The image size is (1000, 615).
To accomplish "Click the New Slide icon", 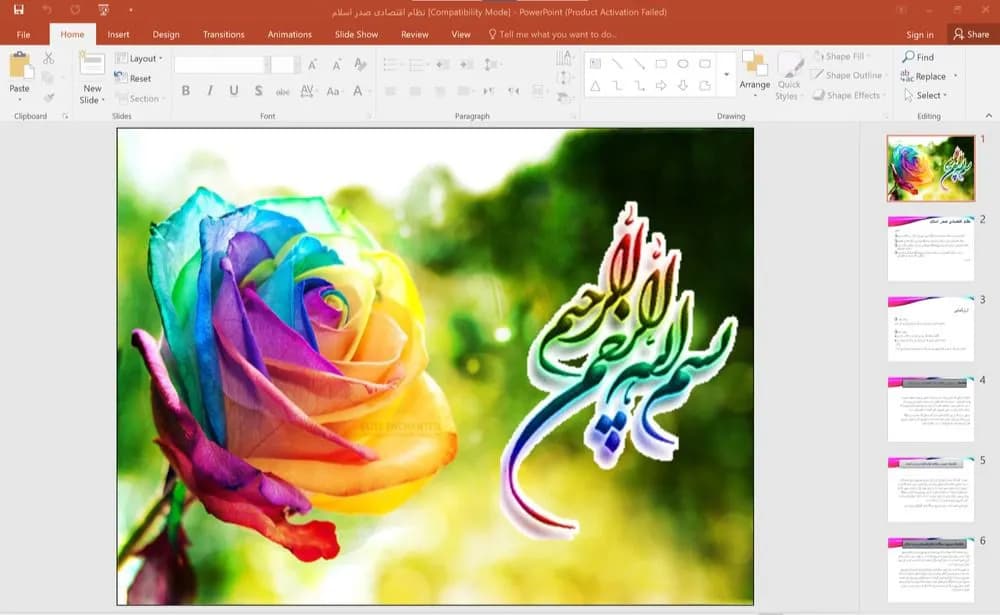I will (x=92, y=65).
